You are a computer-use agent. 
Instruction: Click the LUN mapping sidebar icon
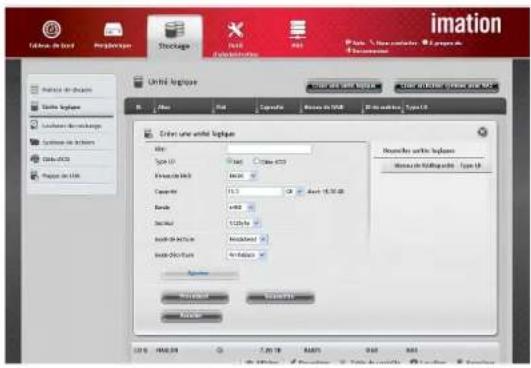coord(34,175)
